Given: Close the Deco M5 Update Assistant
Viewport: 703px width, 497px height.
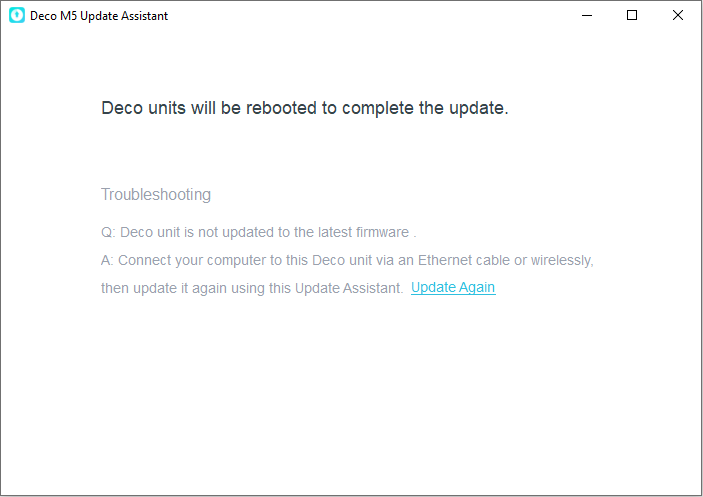Looking at the screenshot, I should click(x=678, y=15).
